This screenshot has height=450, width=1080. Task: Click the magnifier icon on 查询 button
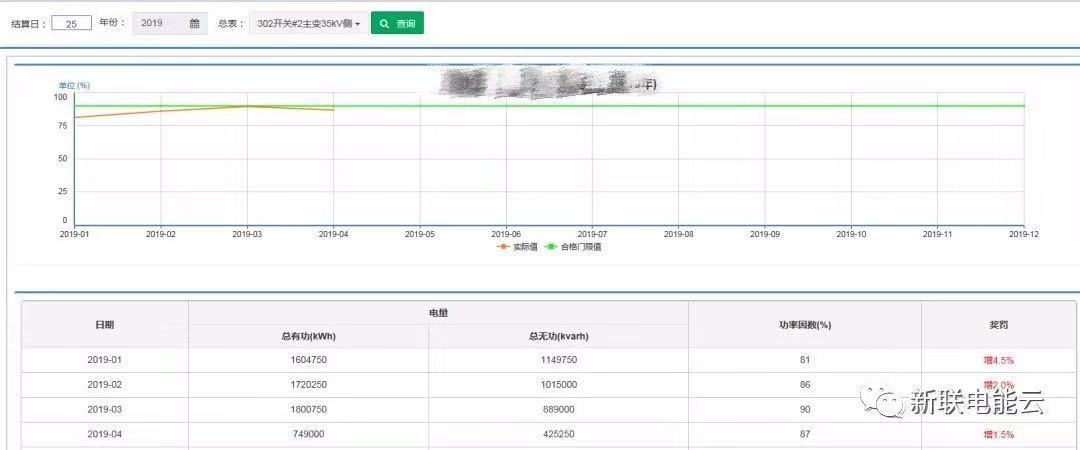click(x=385, y=24)
